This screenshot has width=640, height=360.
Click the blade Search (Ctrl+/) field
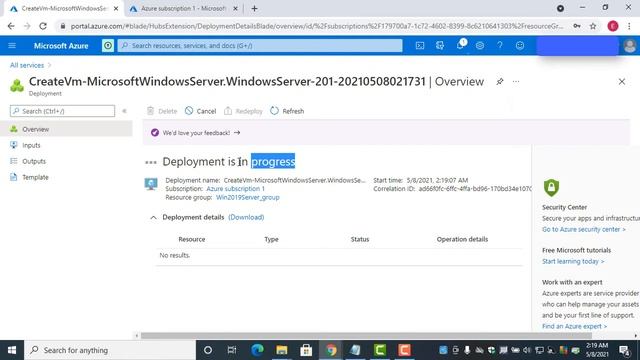(x=62, y=111)
